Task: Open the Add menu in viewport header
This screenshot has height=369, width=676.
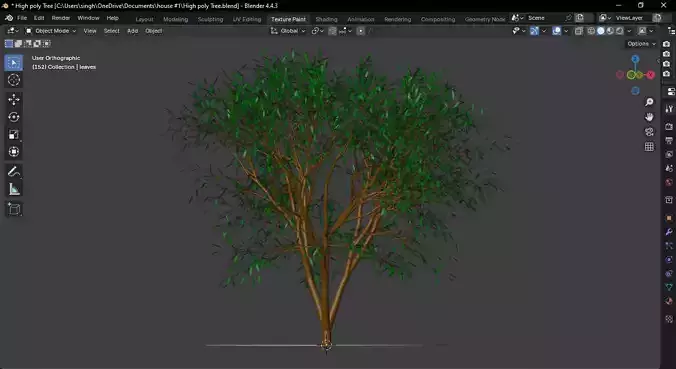Action: point(133,31)
